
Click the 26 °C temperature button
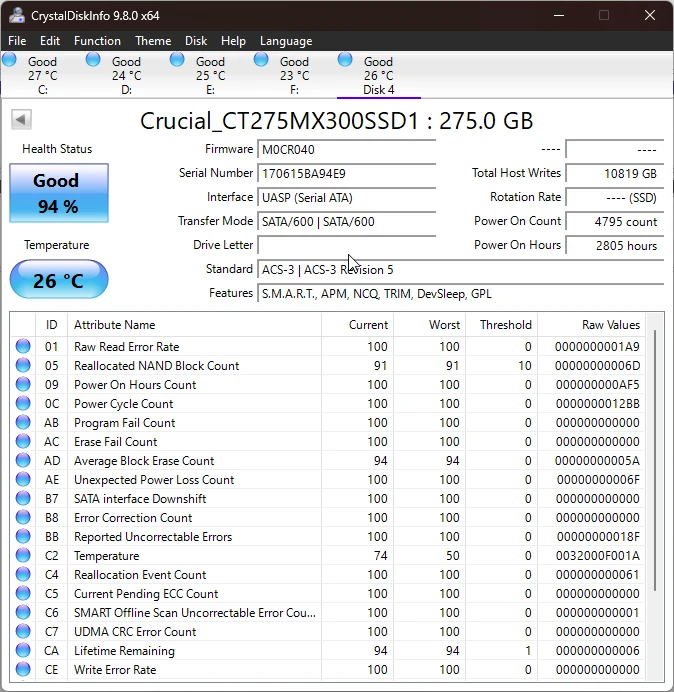point(59,279)
